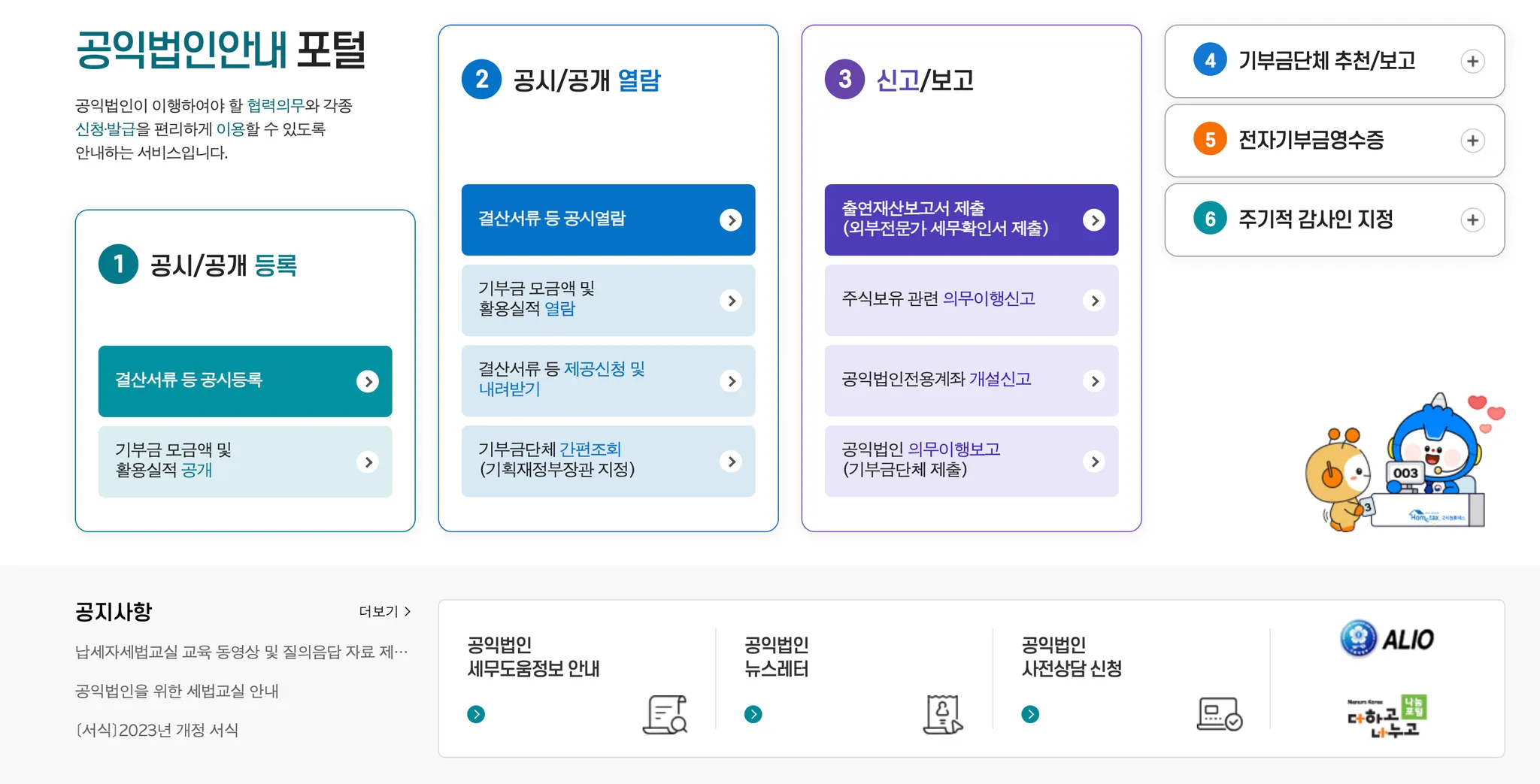The height and width of the screenshot is (784, 1540).
Task: Click 더보기 link next to 공지사항
Action: click(384, 612)
